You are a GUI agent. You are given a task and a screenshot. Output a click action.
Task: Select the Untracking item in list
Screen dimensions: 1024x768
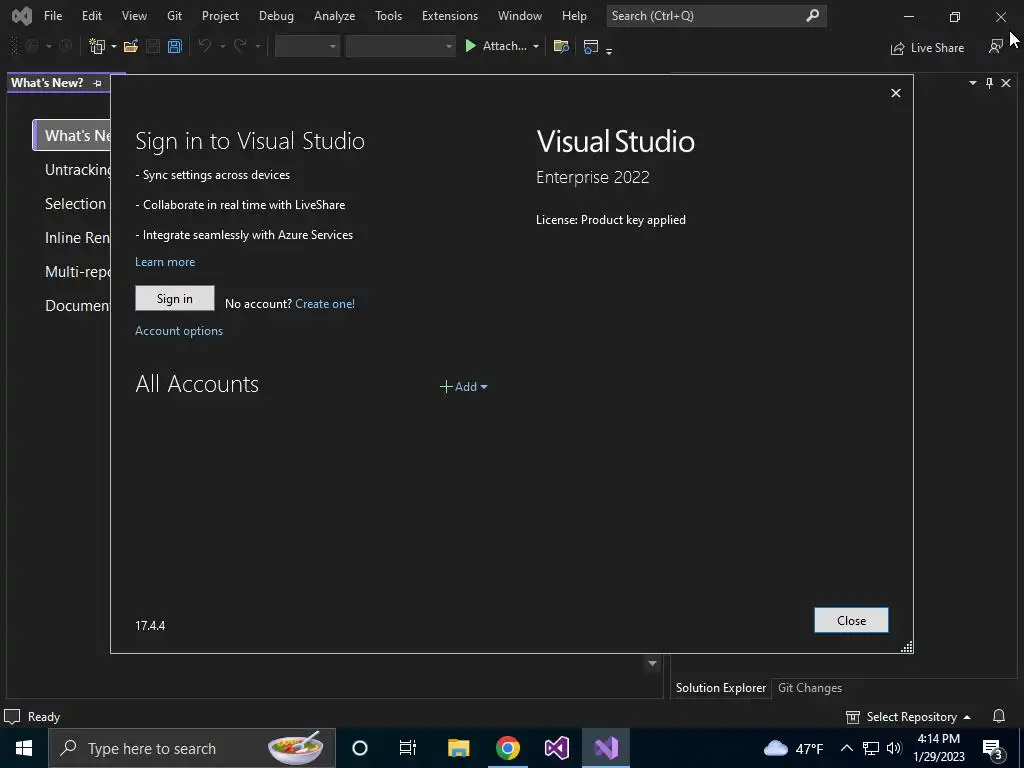point(77,170)
